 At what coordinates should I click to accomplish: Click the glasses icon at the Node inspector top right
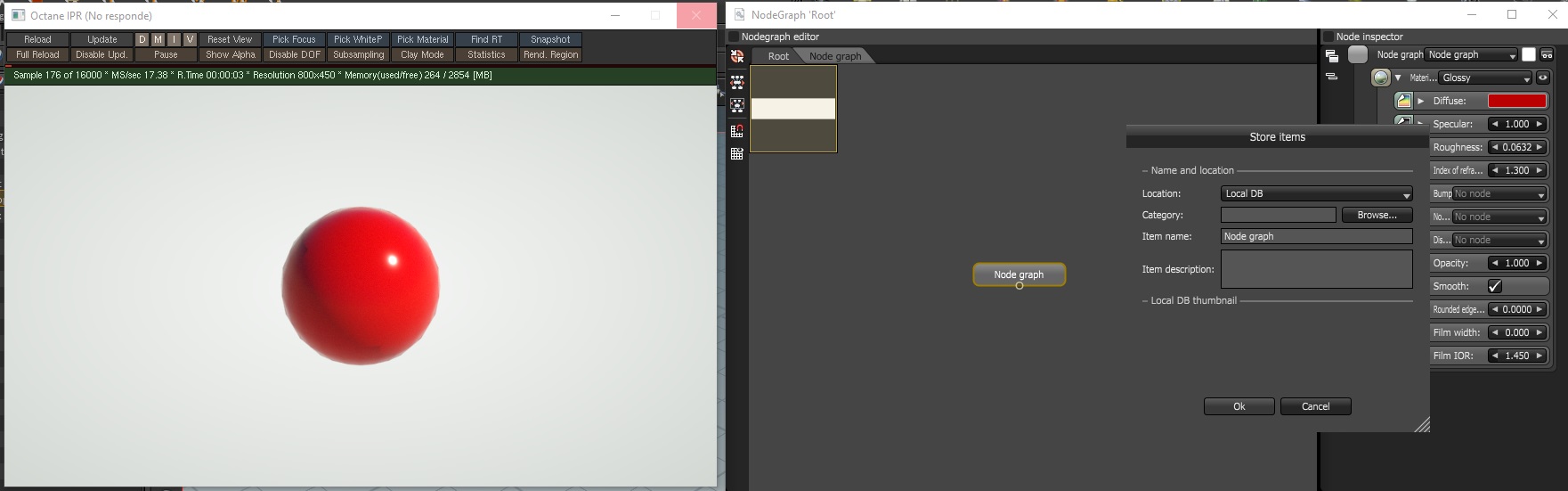[x=1548, y=54]
